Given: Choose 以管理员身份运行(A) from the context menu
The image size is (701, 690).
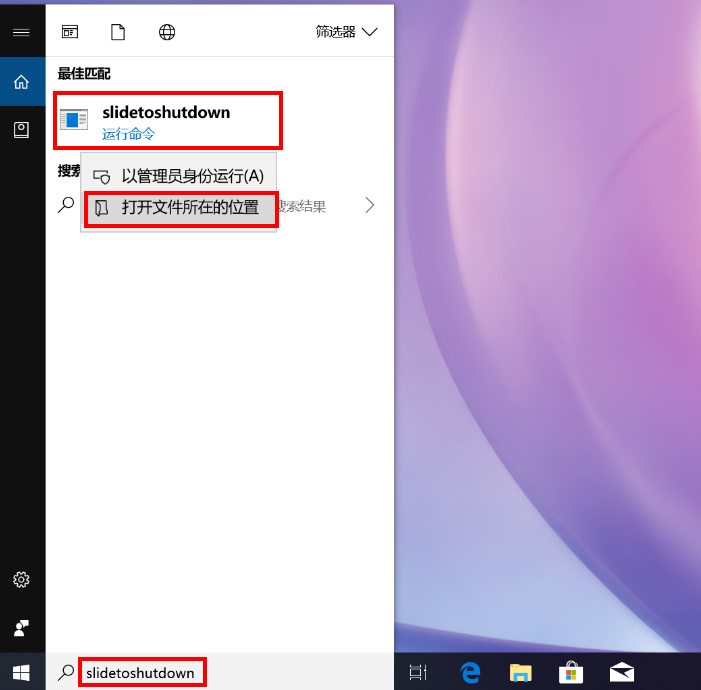Looking at the screenshot, I should pyautogui.click(x=192, y=176).
